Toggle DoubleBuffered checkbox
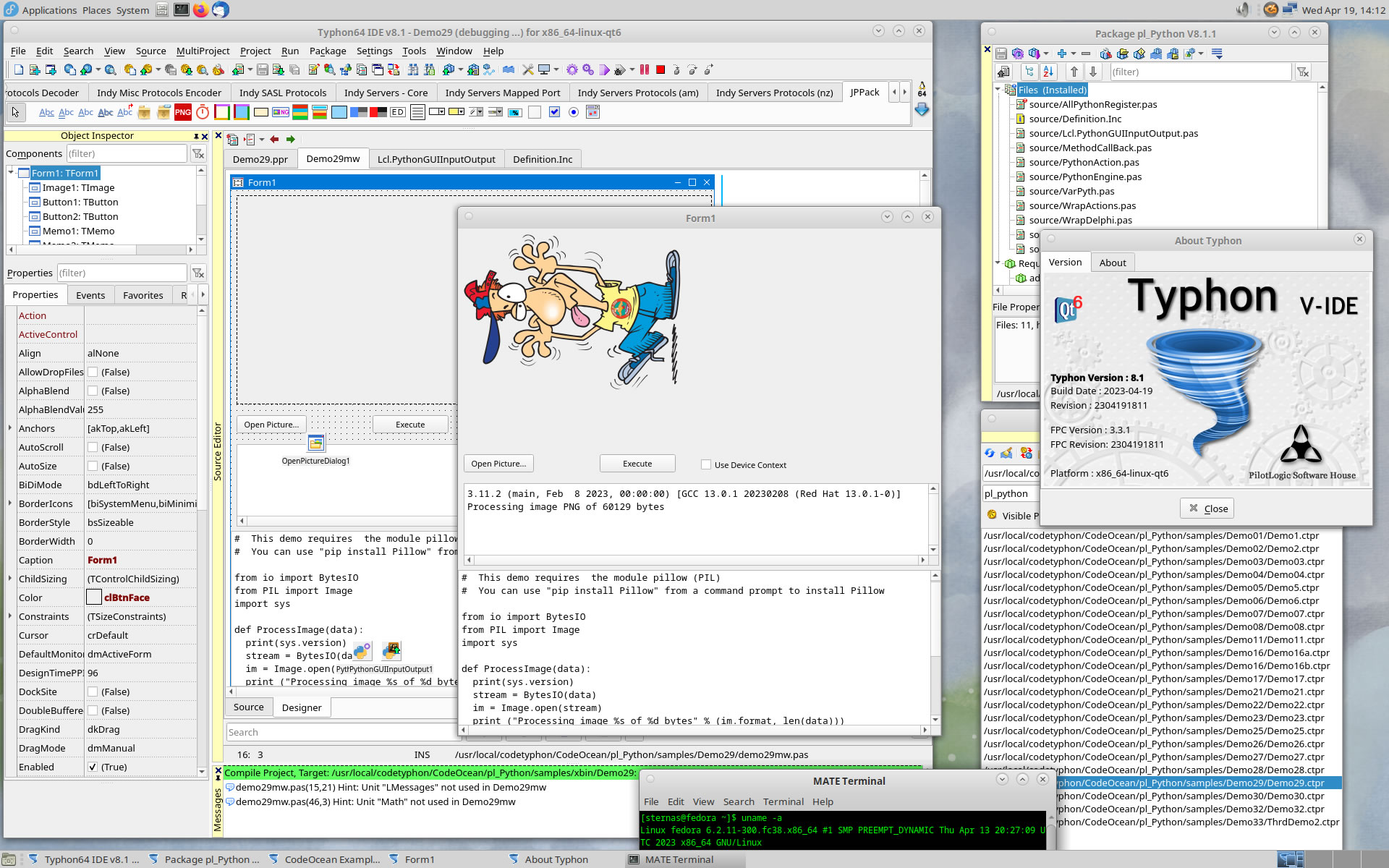 [x=93, y=710]
